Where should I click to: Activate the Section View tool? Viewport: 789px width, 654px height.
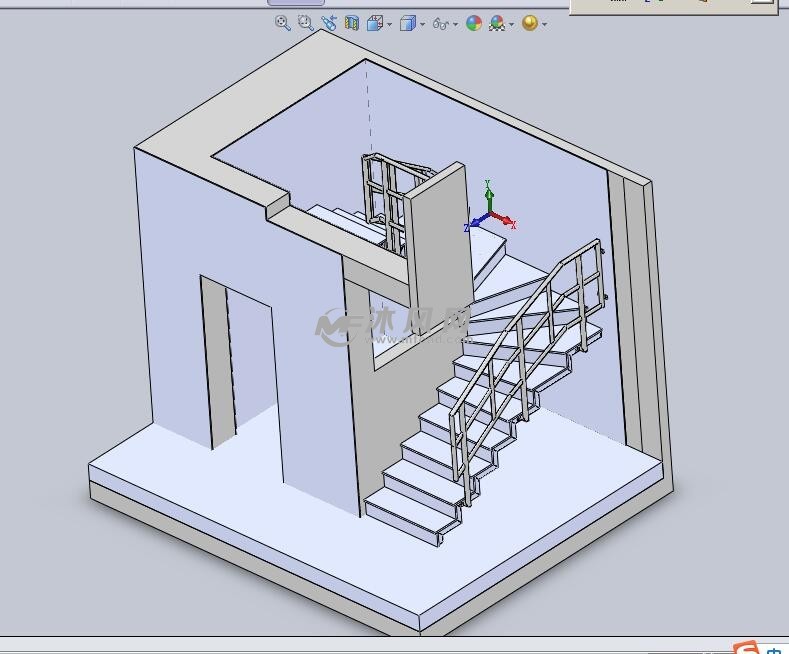[352, 23]
